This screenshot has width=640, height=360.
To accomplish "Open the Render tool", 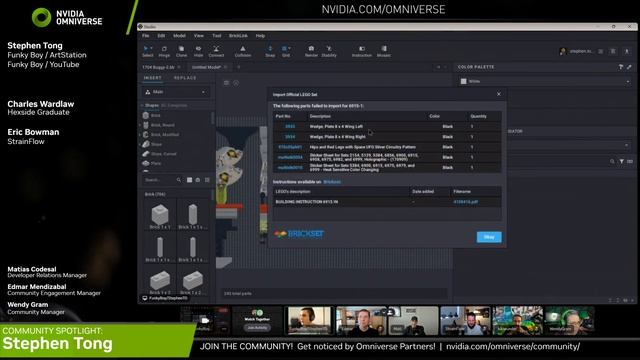I will pyautogui.click(x=311, y=51).
